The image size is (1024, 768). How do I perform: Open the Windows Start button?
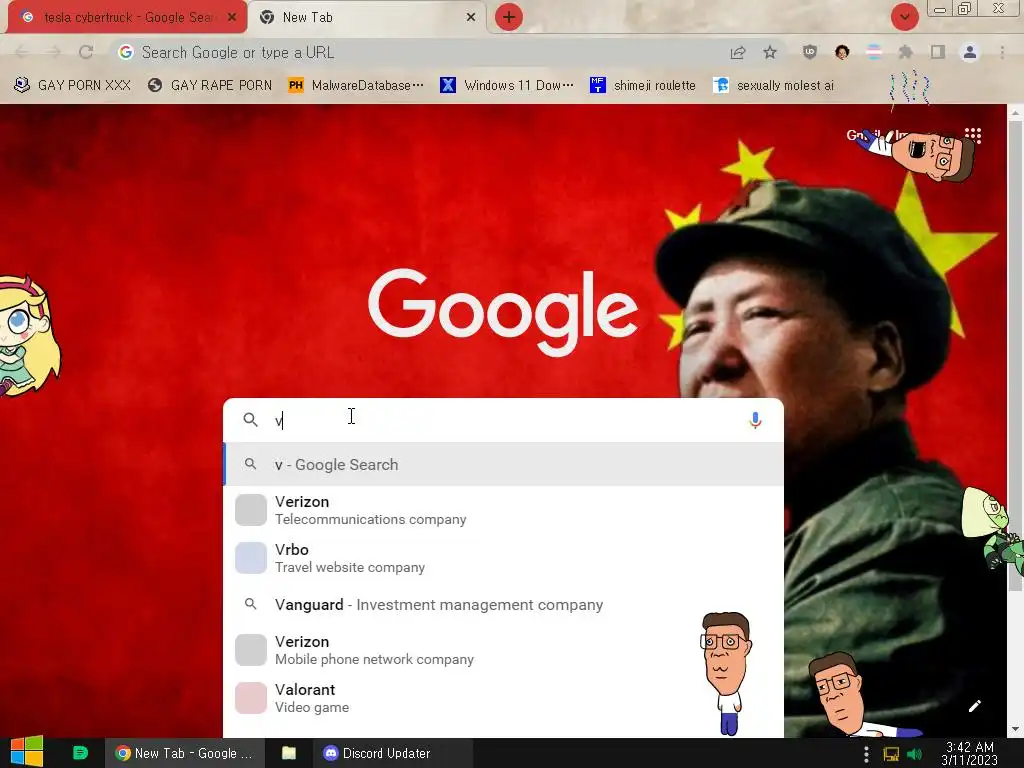pos(27,752)
